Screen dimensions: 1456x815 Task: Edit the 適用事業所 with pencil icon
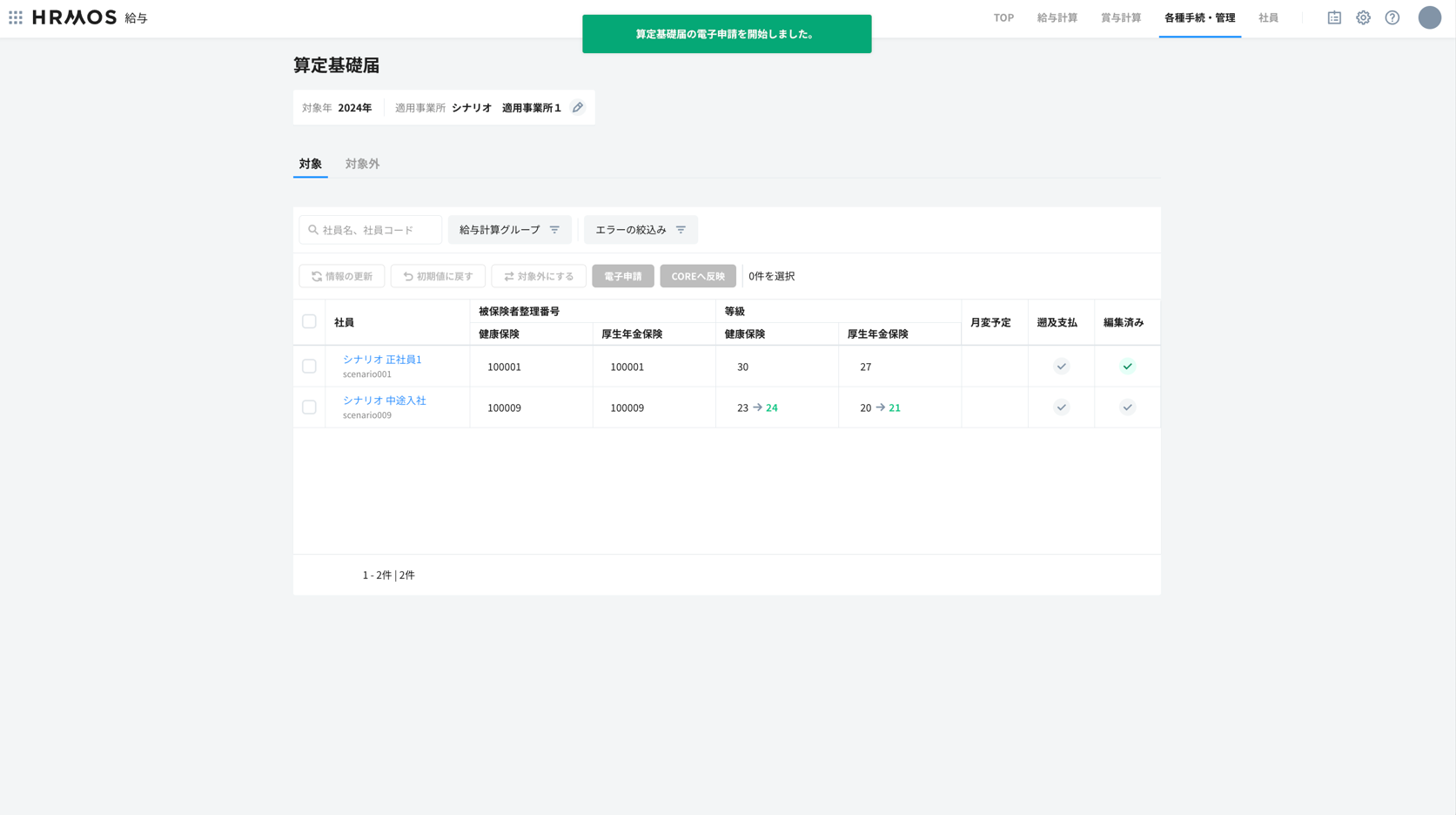577,107
